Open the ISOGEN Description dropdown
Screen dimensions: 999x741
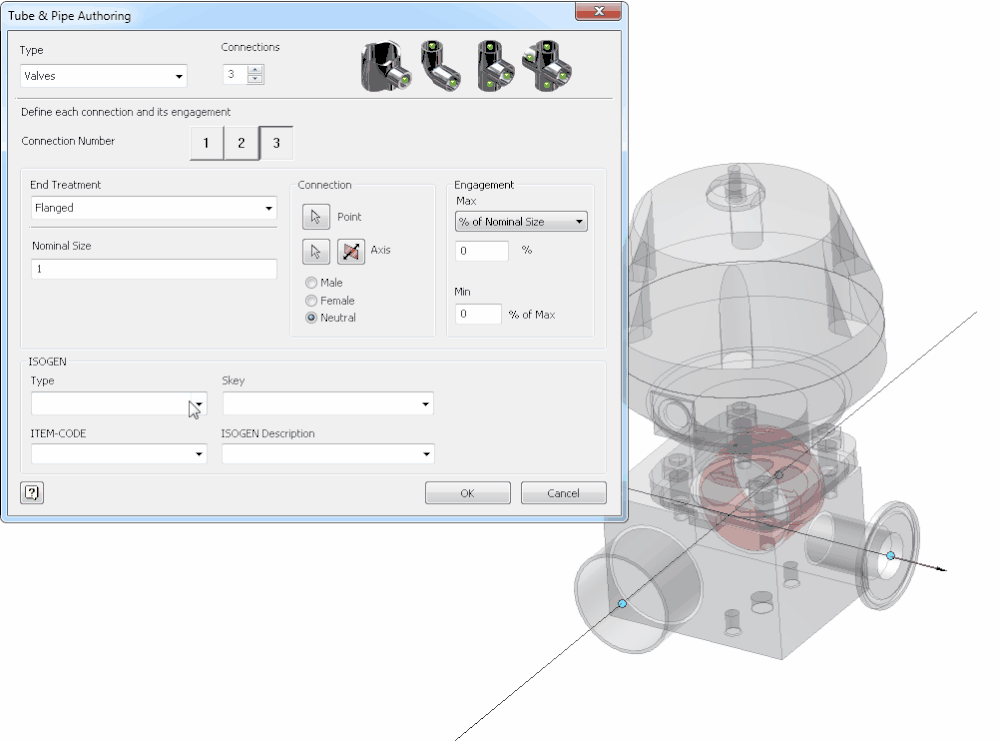click(328, 454)
